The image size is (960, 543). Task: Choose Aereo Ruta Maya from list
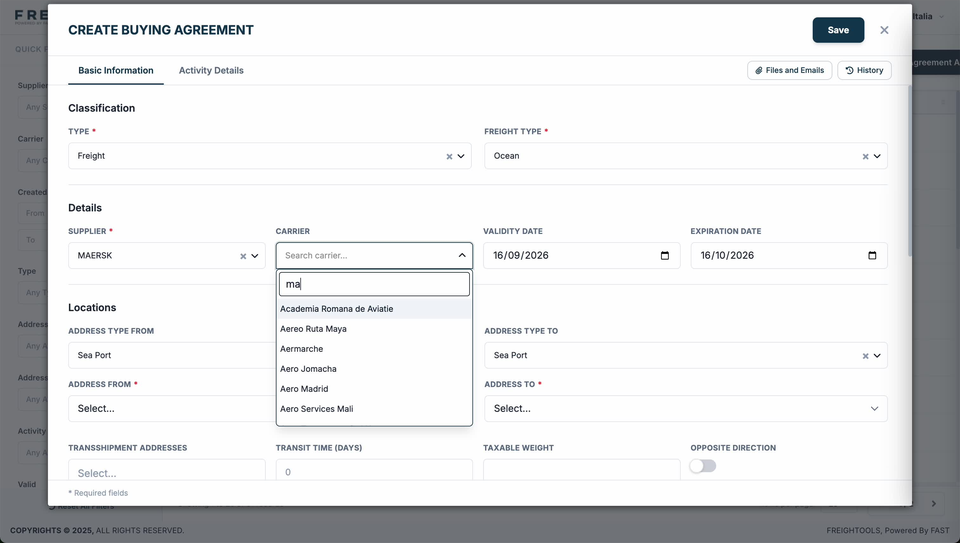coord(374,329)
